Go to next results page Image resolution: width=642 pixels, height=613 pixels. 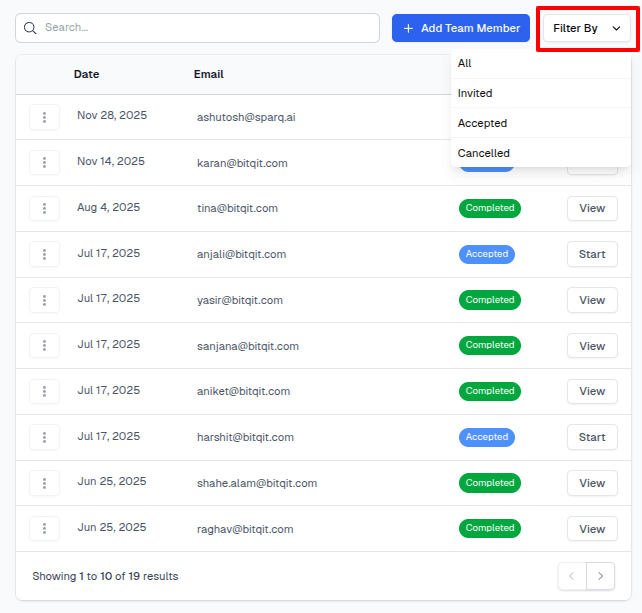[x=600, y=576]
